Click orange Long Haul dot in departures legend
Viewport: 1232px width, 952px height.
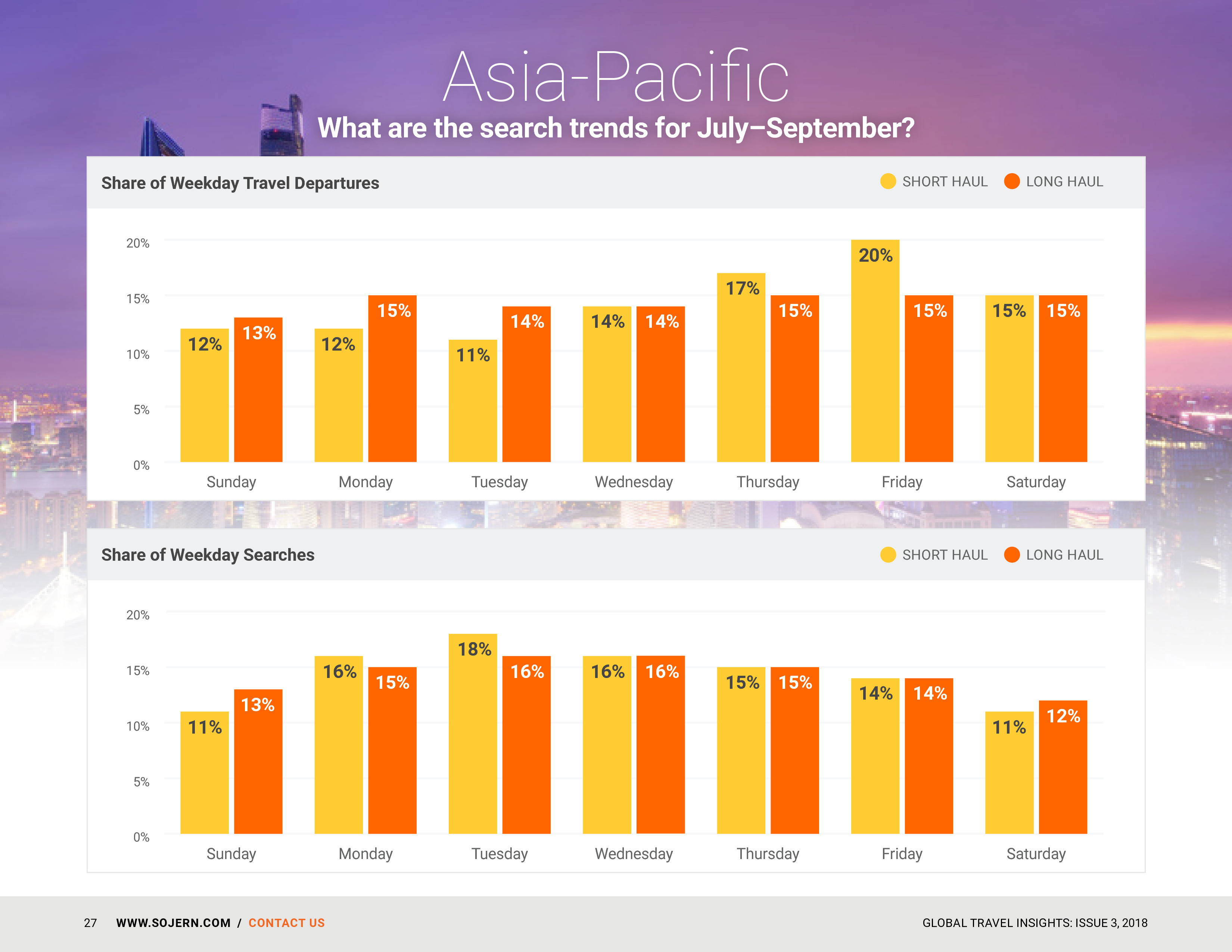[x=1012, y=181]
